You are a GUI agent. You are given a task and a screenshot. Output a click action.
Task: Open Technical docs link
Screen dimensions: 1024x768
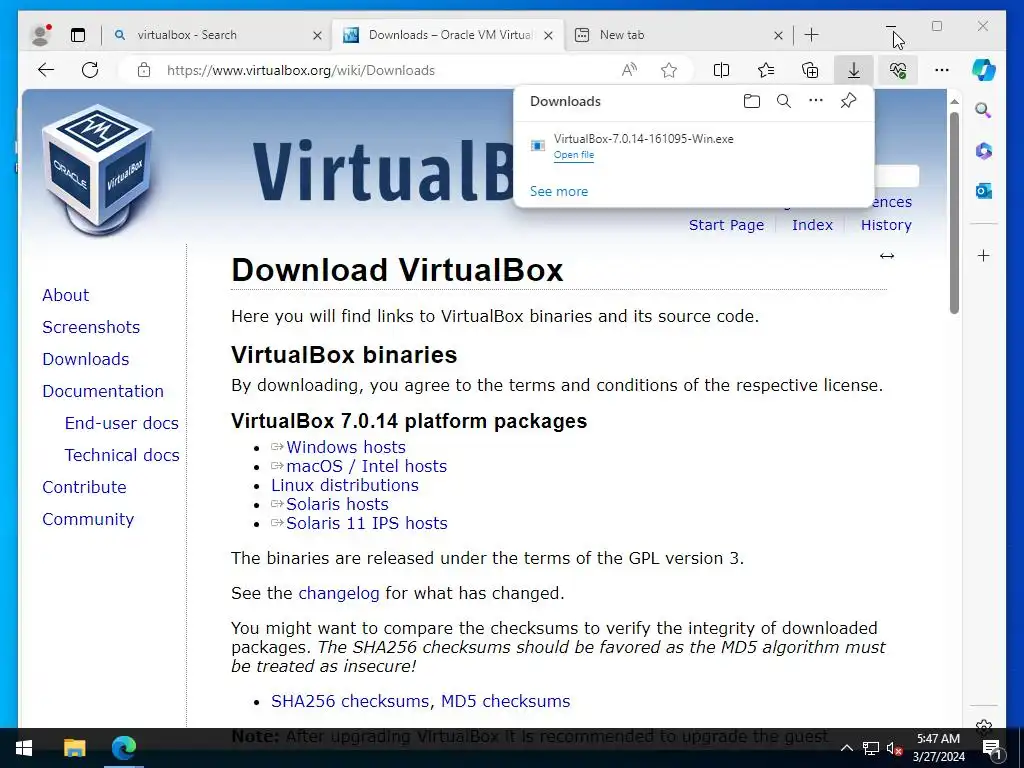pyautogui.click(x=121, y=455)
